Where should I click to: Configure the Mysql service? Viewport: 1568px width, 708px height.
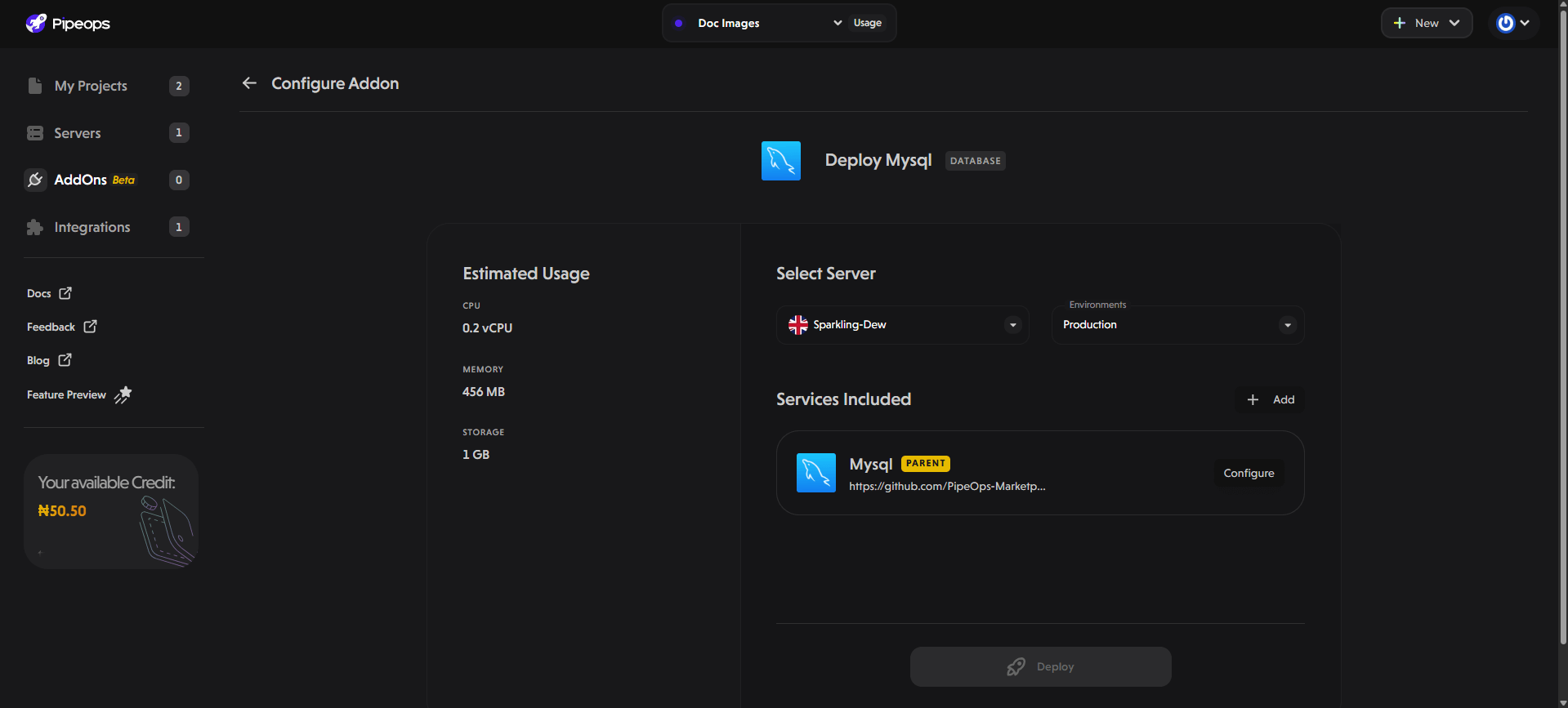1249,473
